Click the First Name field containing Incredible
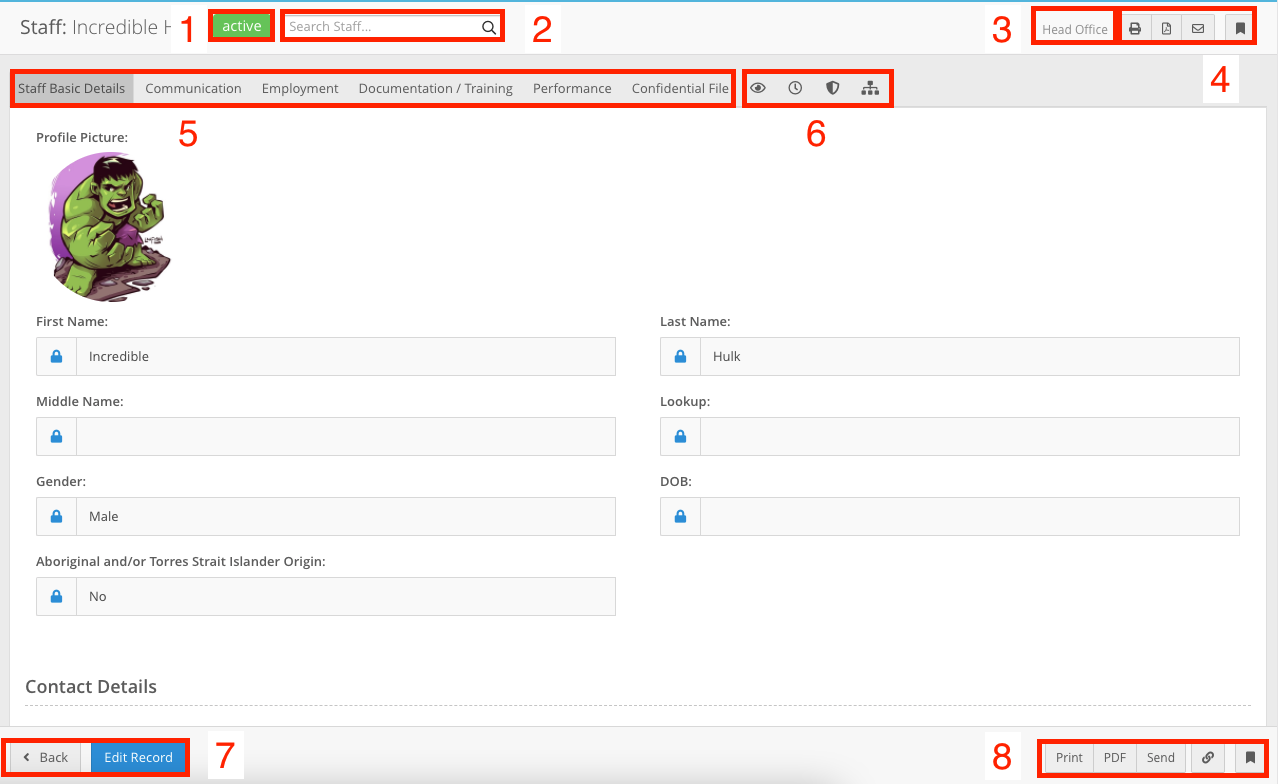 pos(346,356)
